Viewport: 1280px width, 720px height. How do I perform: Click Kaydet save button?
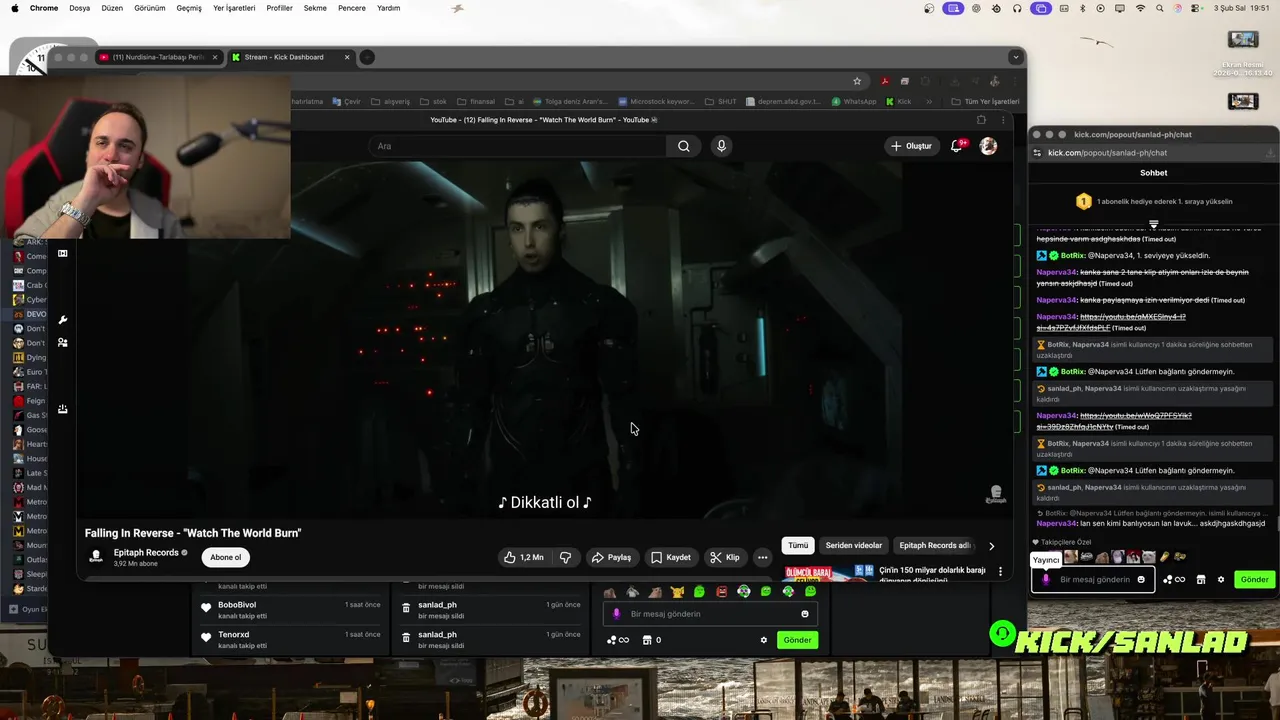[x=671, y=557]
